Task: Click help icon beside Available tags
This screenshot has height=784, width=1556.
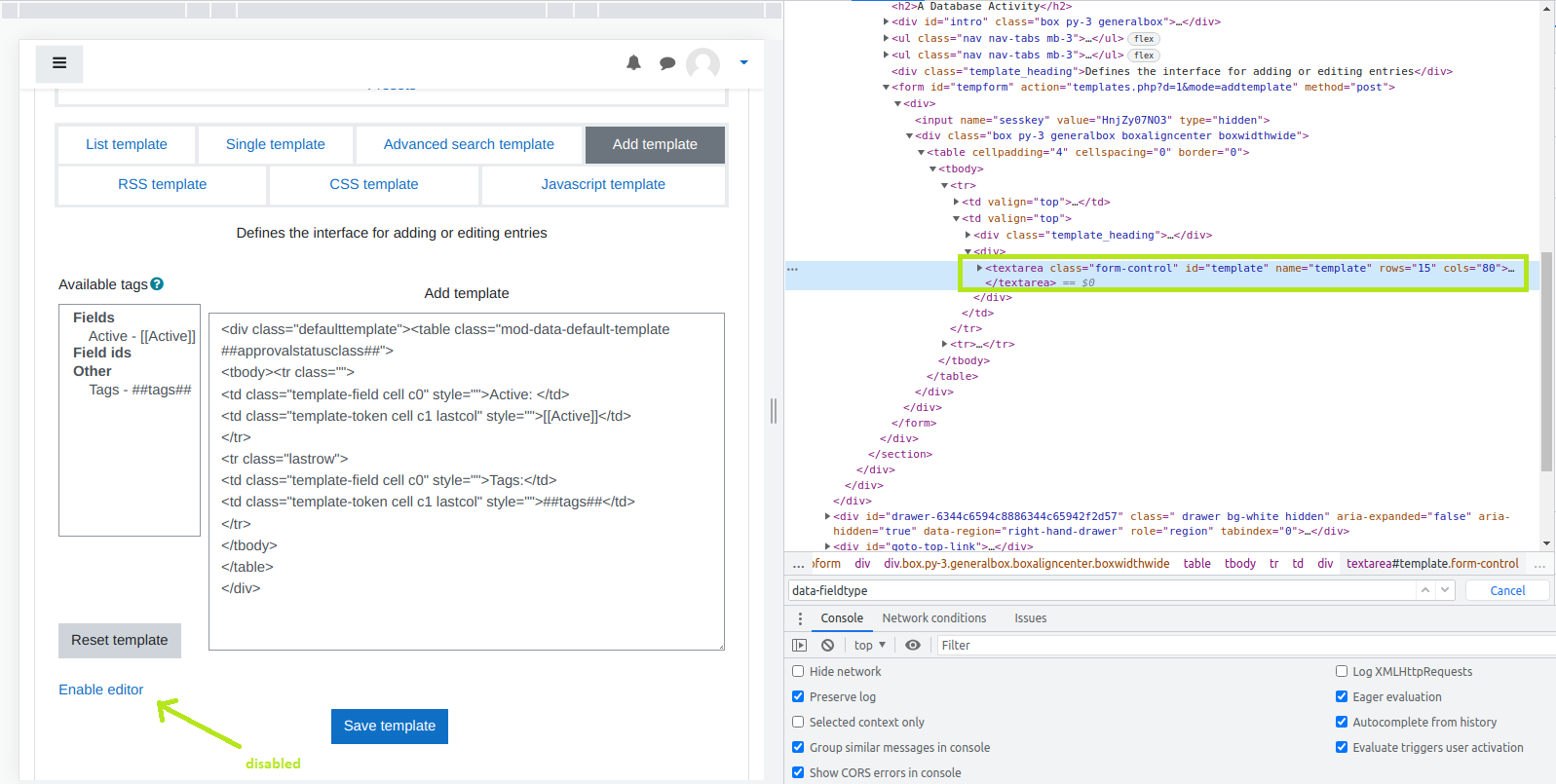Action: (157, 284)
